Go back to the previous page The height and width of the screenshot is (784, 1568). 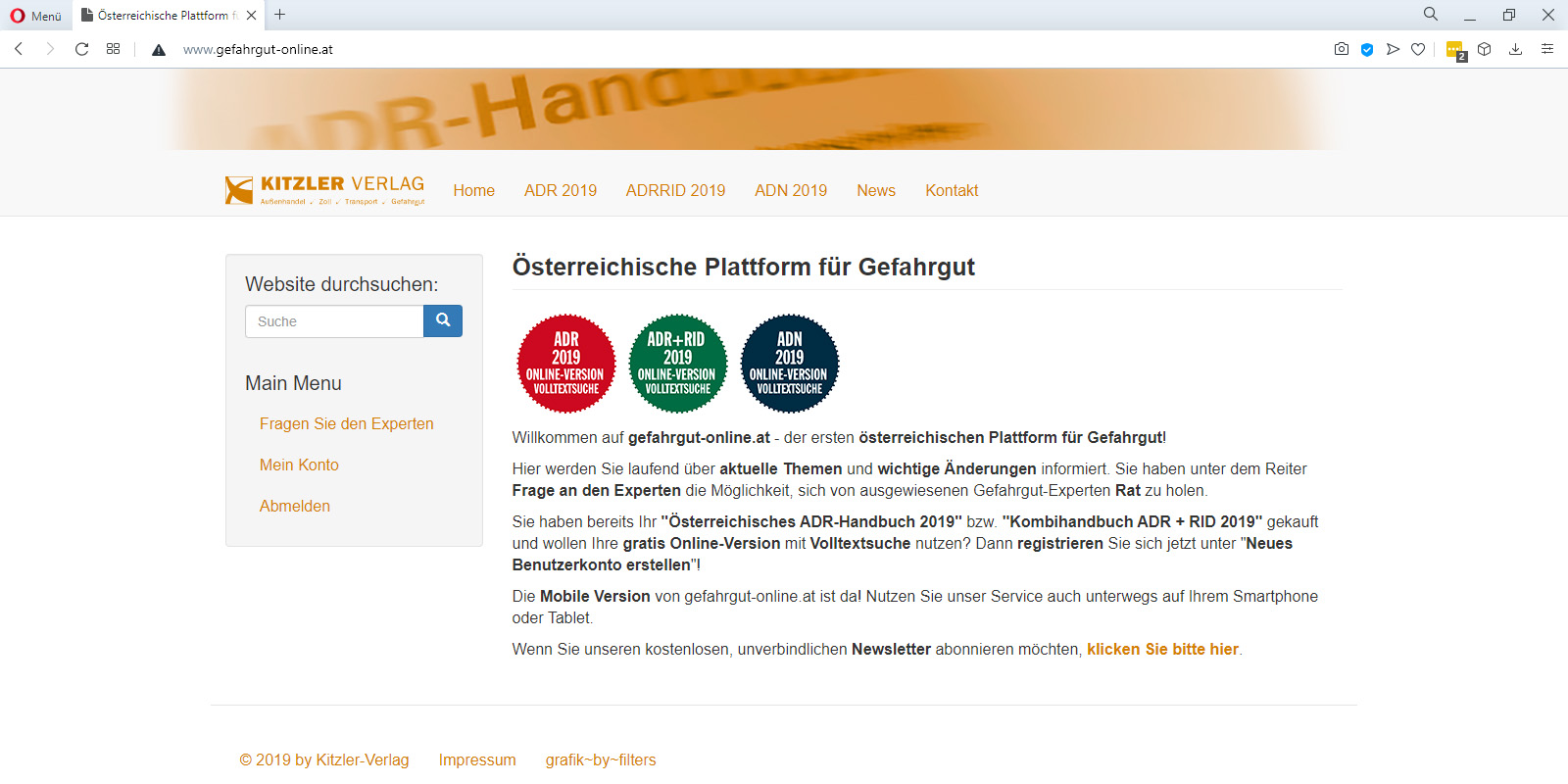(x=19, y=49)
